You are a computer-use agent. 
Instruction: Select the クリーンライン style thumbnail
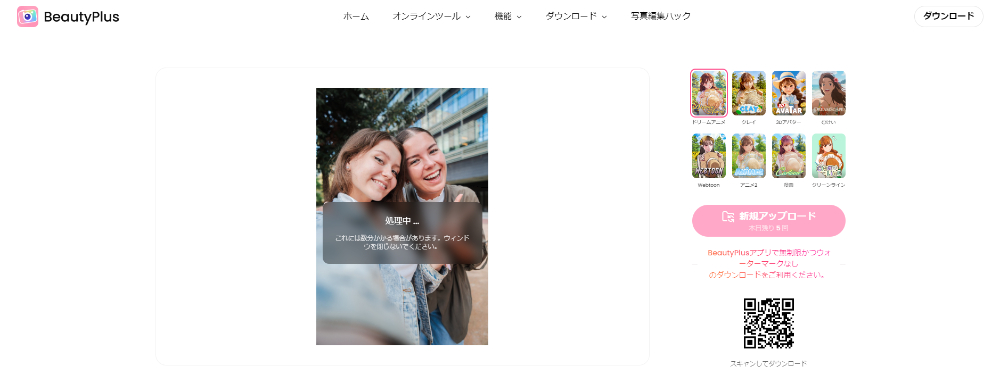coord(829,156)
